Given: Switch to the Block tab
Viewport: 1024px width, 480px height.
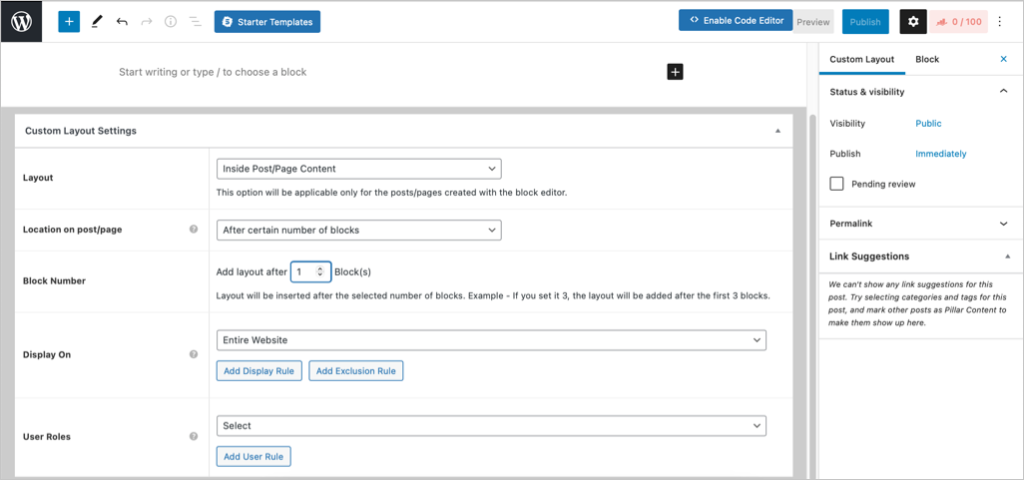Looking at the screenshot, I should (927, 60).
